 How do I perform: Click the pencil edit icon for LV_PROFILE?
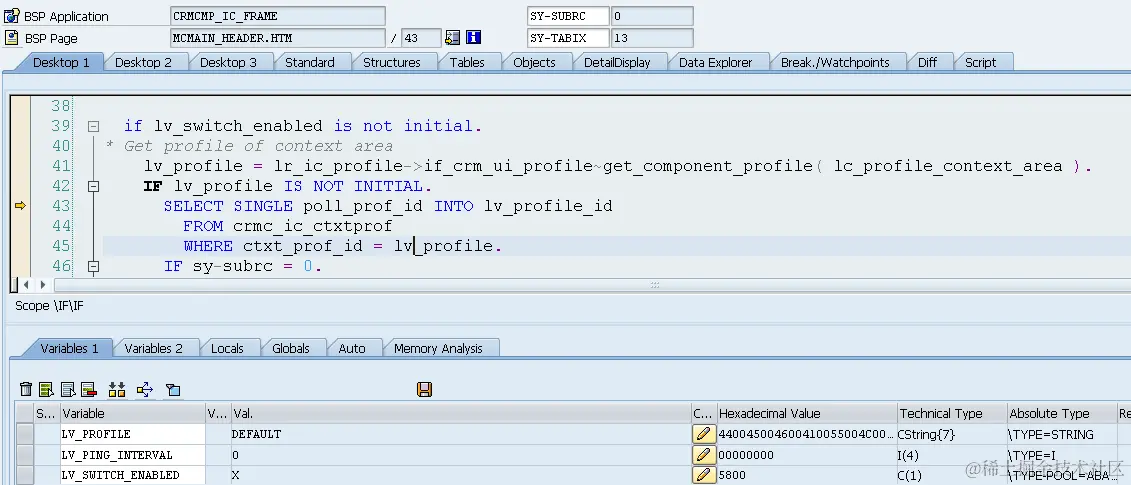pos(702,434)
